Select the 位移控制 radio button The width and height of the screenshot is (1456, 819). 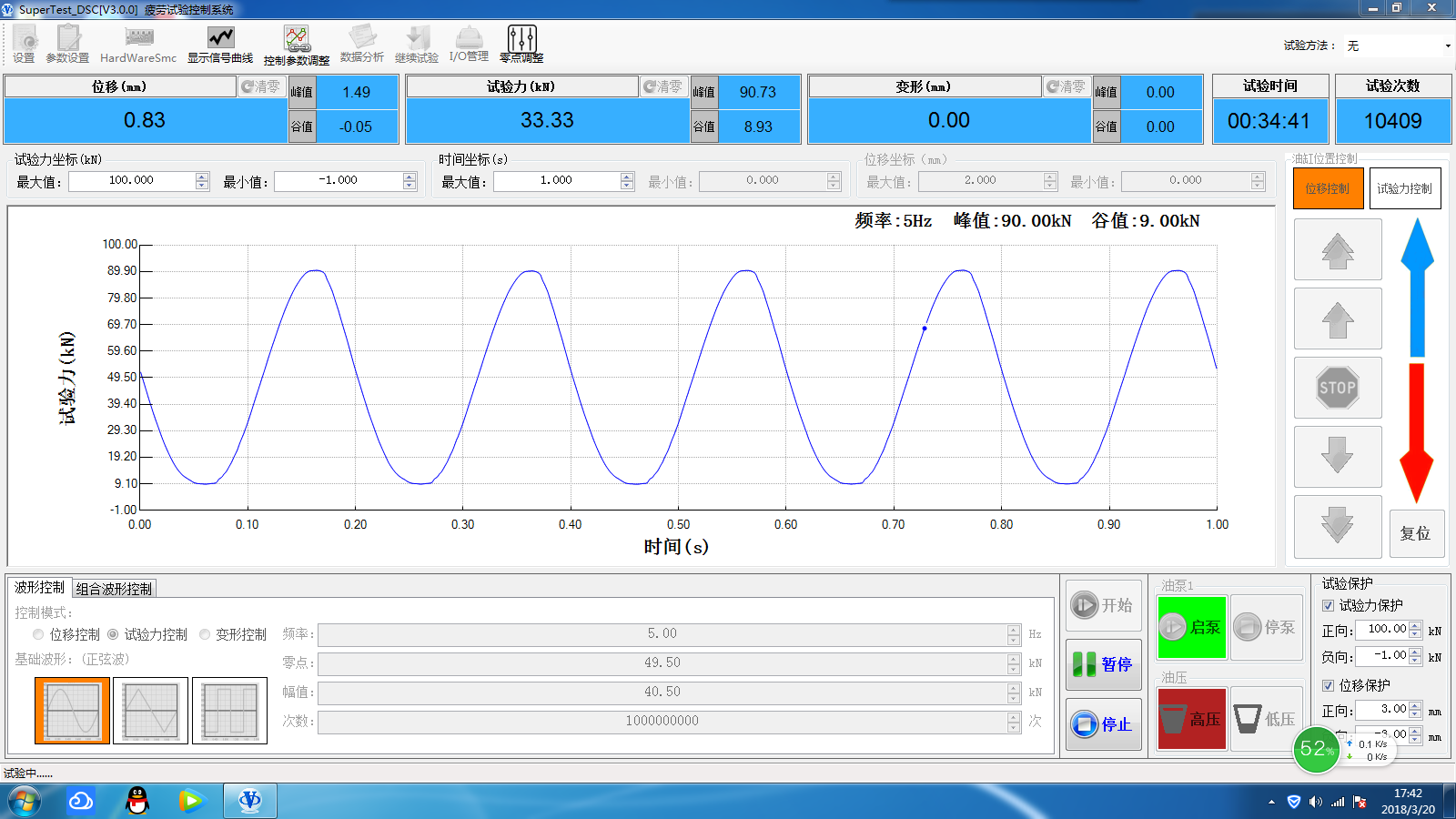[x=38, y=634]
